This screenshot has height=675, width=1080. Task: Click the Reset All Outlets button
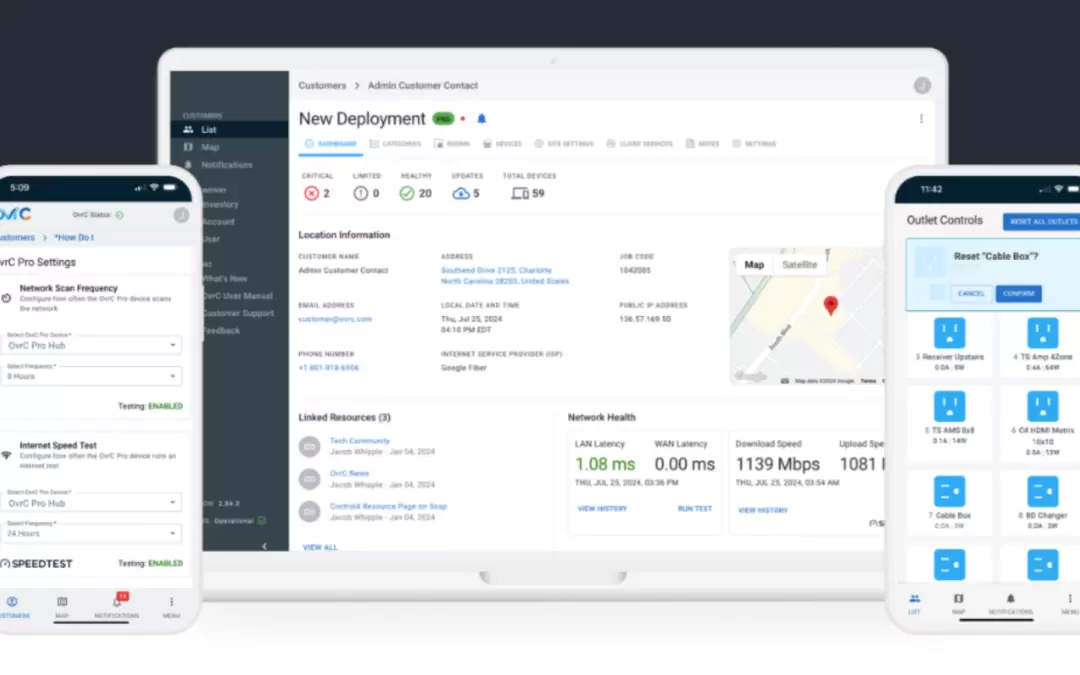tap(1040, 221)
